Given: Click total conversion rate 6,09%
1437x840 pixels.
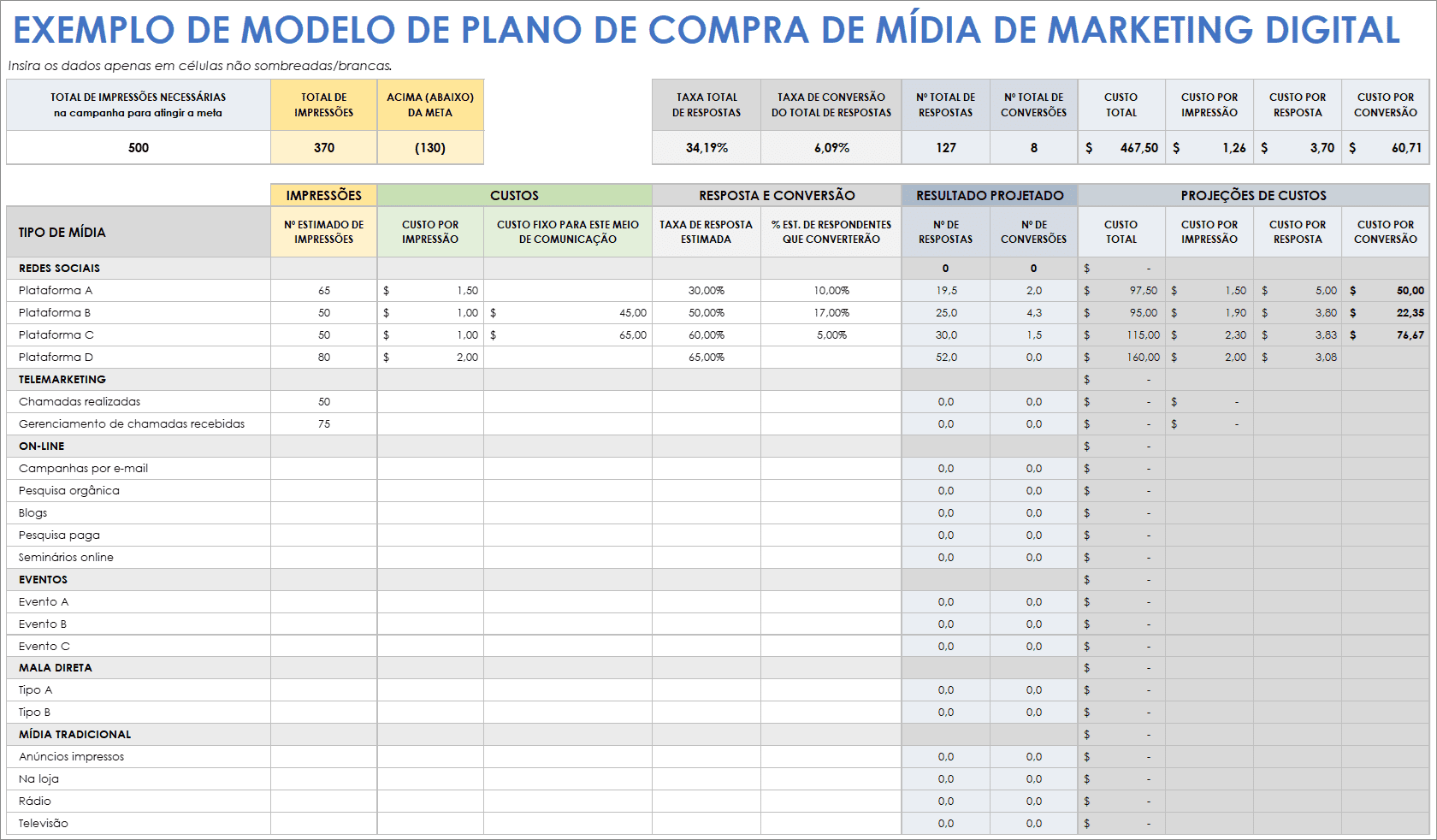Looking at the screenshot, I should tap(831, 148).
